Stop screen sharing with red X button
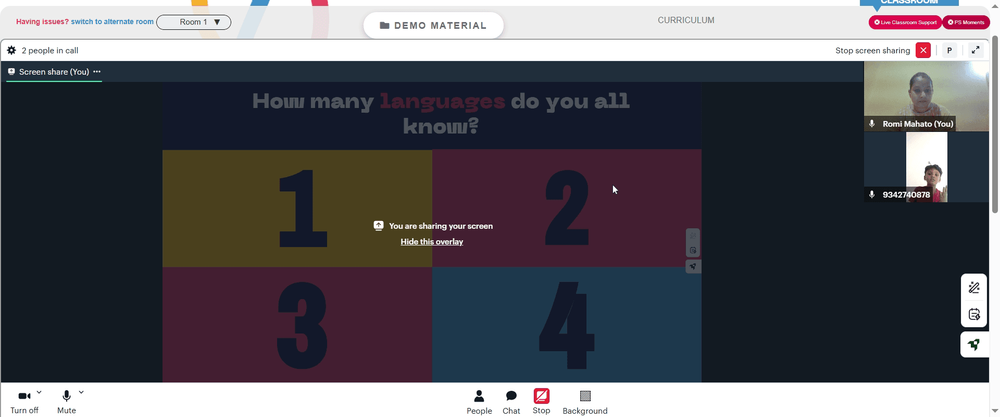 point(923,50)
